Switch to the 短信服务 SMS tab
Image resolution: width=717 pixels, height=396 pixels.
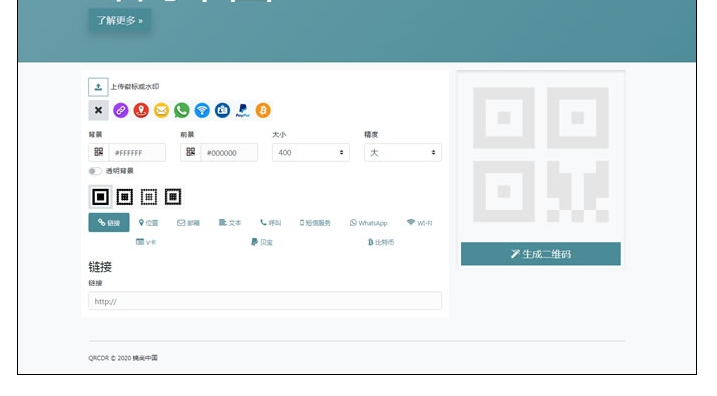click(x=315, y=223)
